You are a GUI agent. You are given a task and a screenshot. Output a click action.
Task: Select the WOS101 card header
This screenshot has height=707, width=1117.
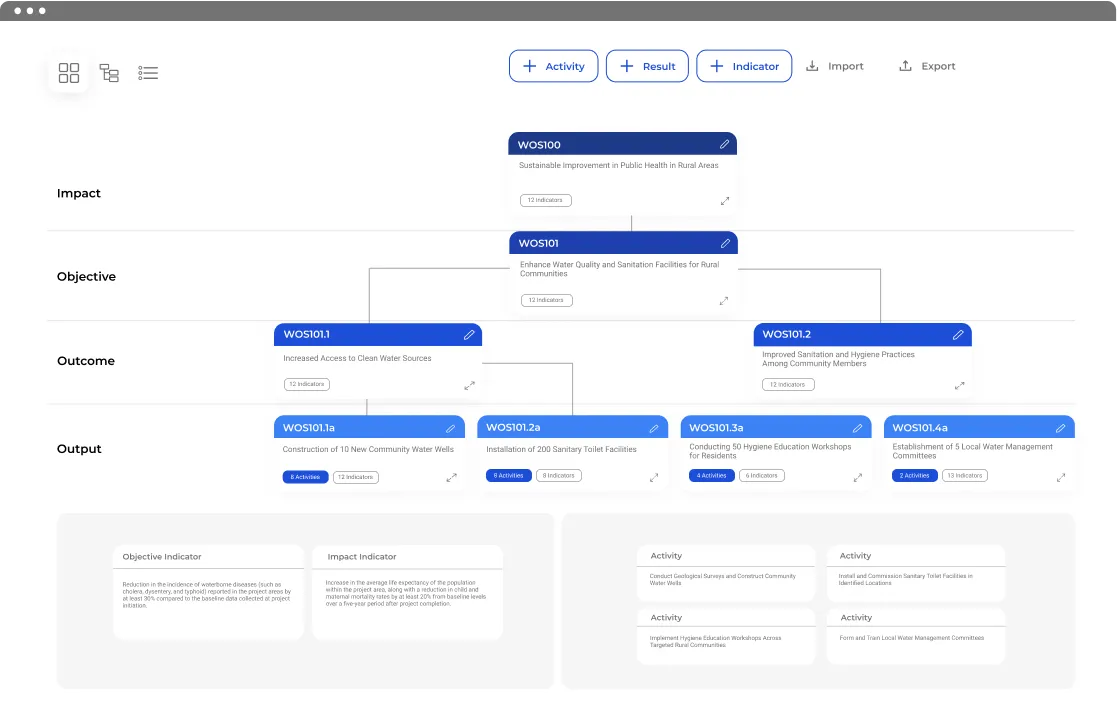pyautogui.click(x=623, y=243)
